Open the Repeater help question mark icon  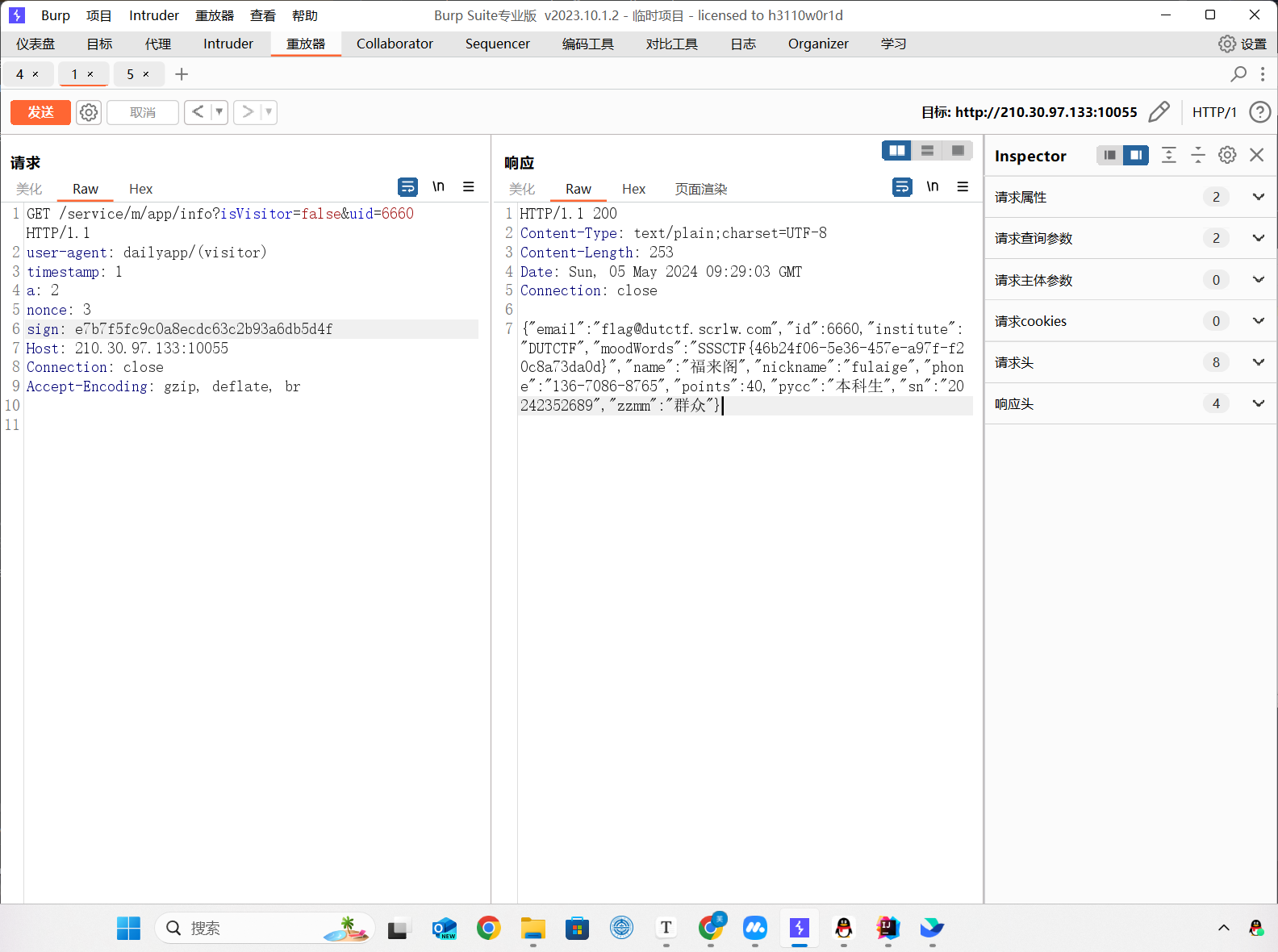tap(1259, 112)
